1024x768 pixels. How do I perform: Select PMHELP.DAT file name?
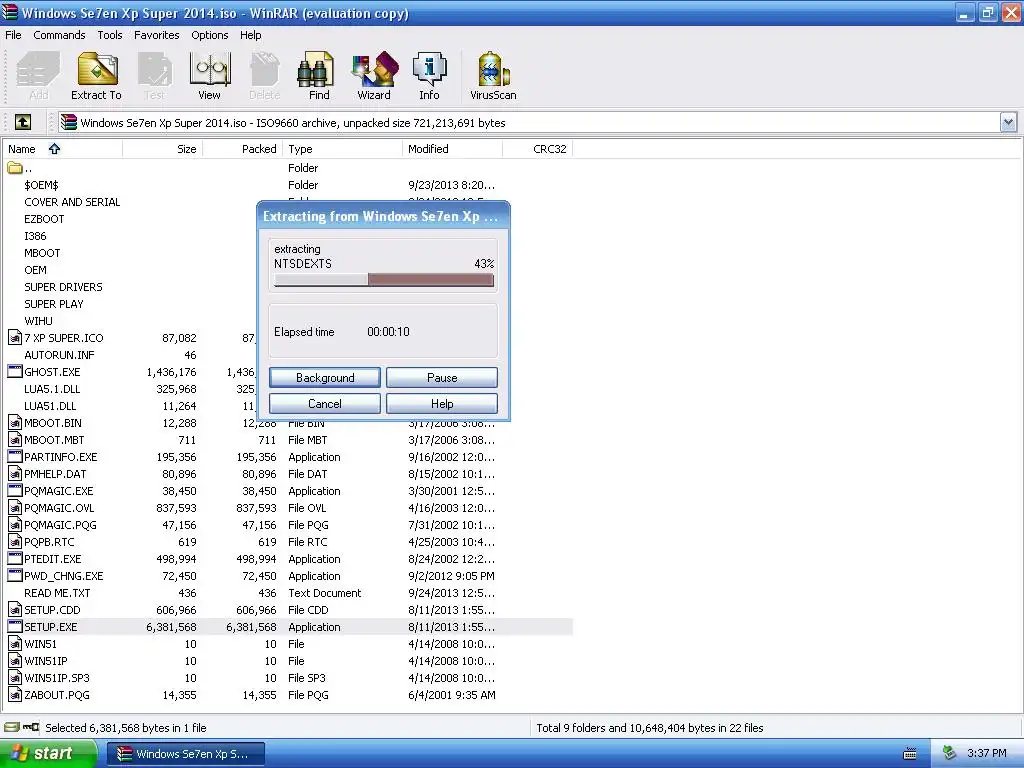point(55,473)
